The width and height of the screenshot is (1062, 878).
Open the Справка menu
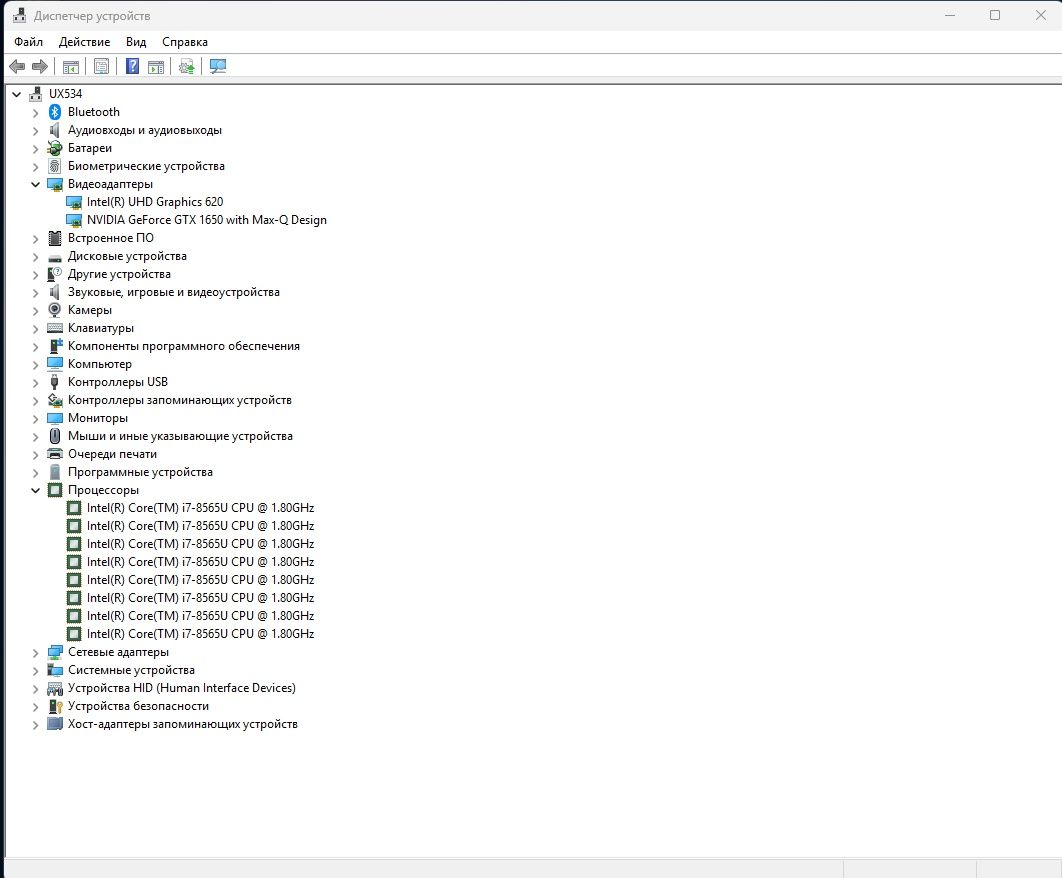tap(185, 42)
